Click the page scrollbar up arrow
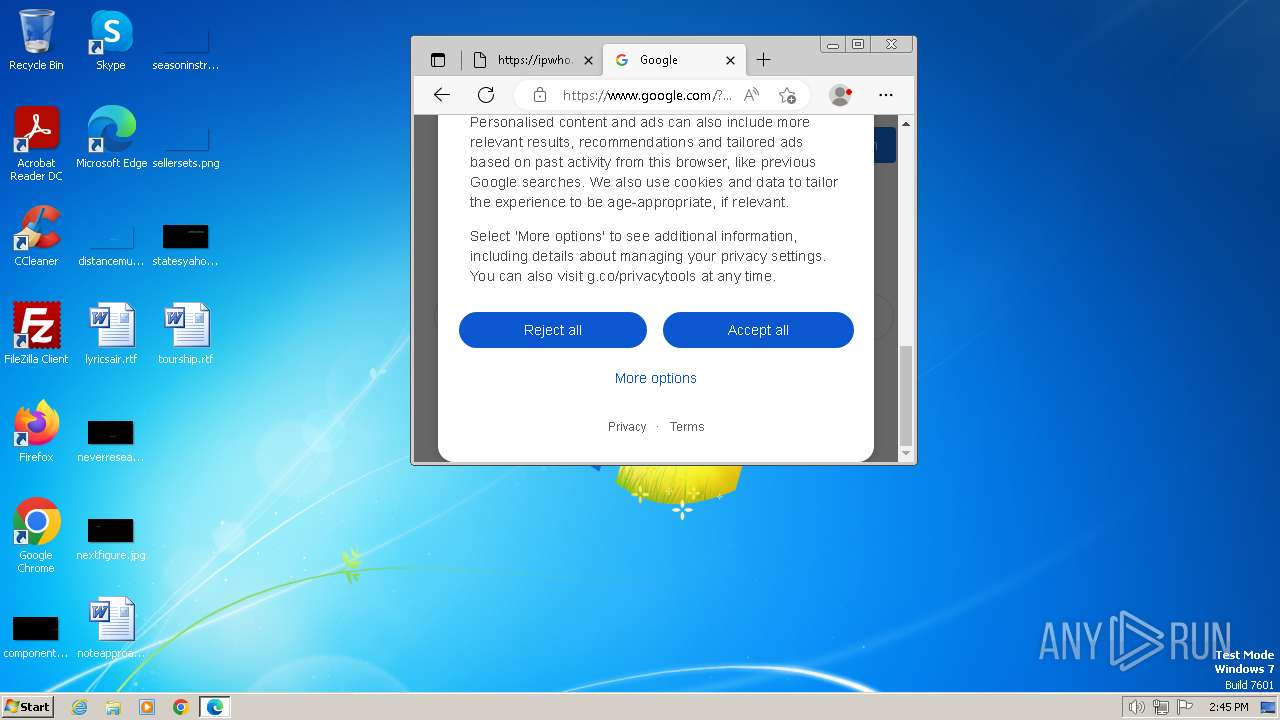This screenshot has width=1280, height=720. coord(906,124)
